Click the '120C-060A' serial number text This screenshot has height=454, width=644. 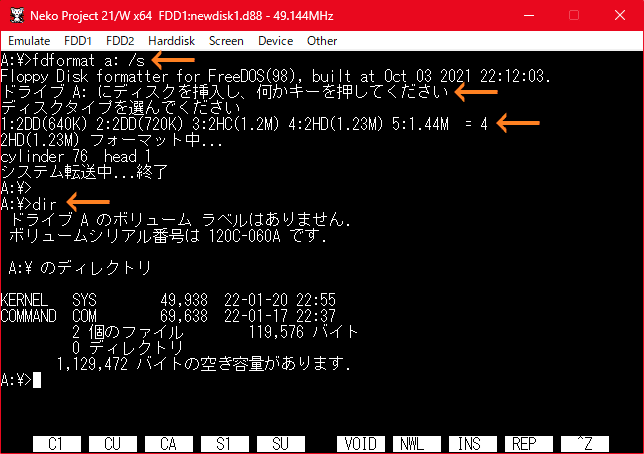click(245, 236)
